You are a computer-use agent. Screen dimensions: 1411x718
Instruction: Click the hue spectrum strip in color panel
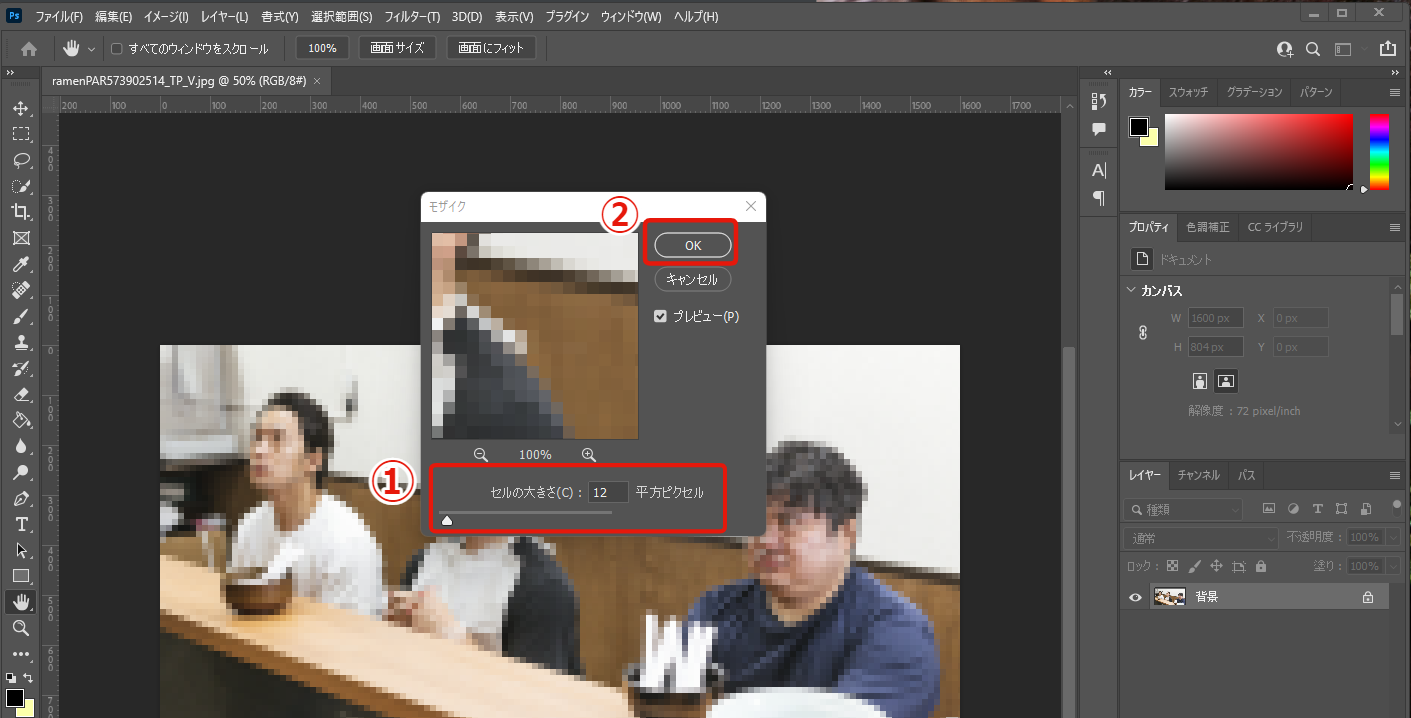point(1379,151)
